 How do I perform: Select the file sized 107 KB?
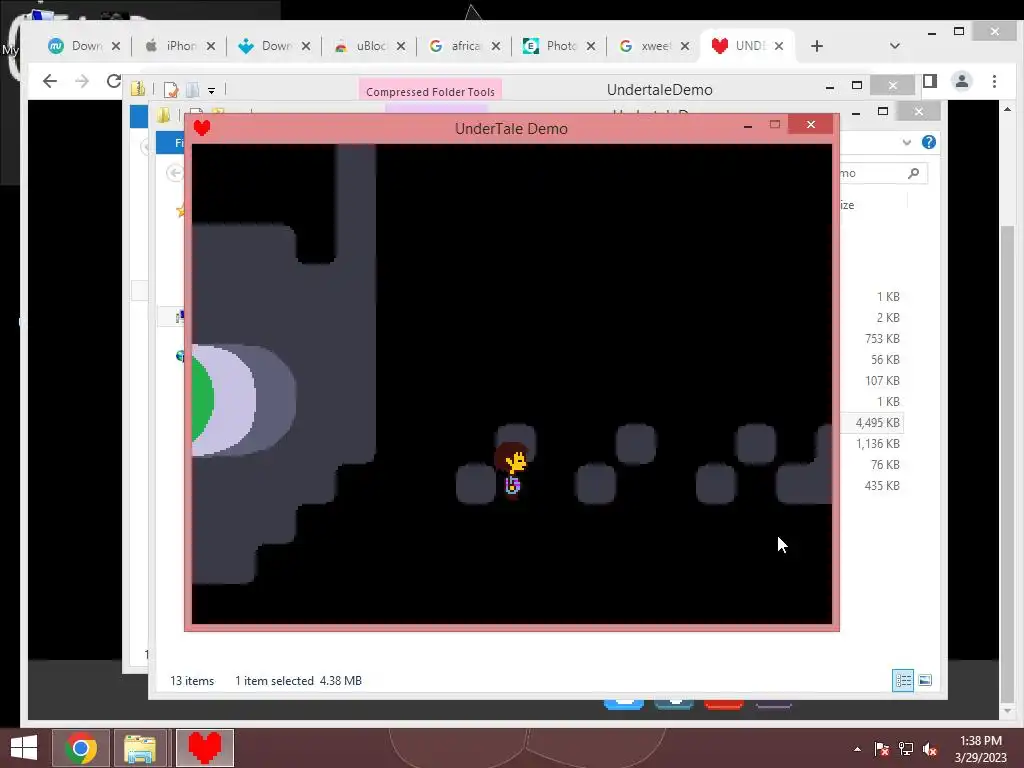pyautogui.click(x=882, y=380)
